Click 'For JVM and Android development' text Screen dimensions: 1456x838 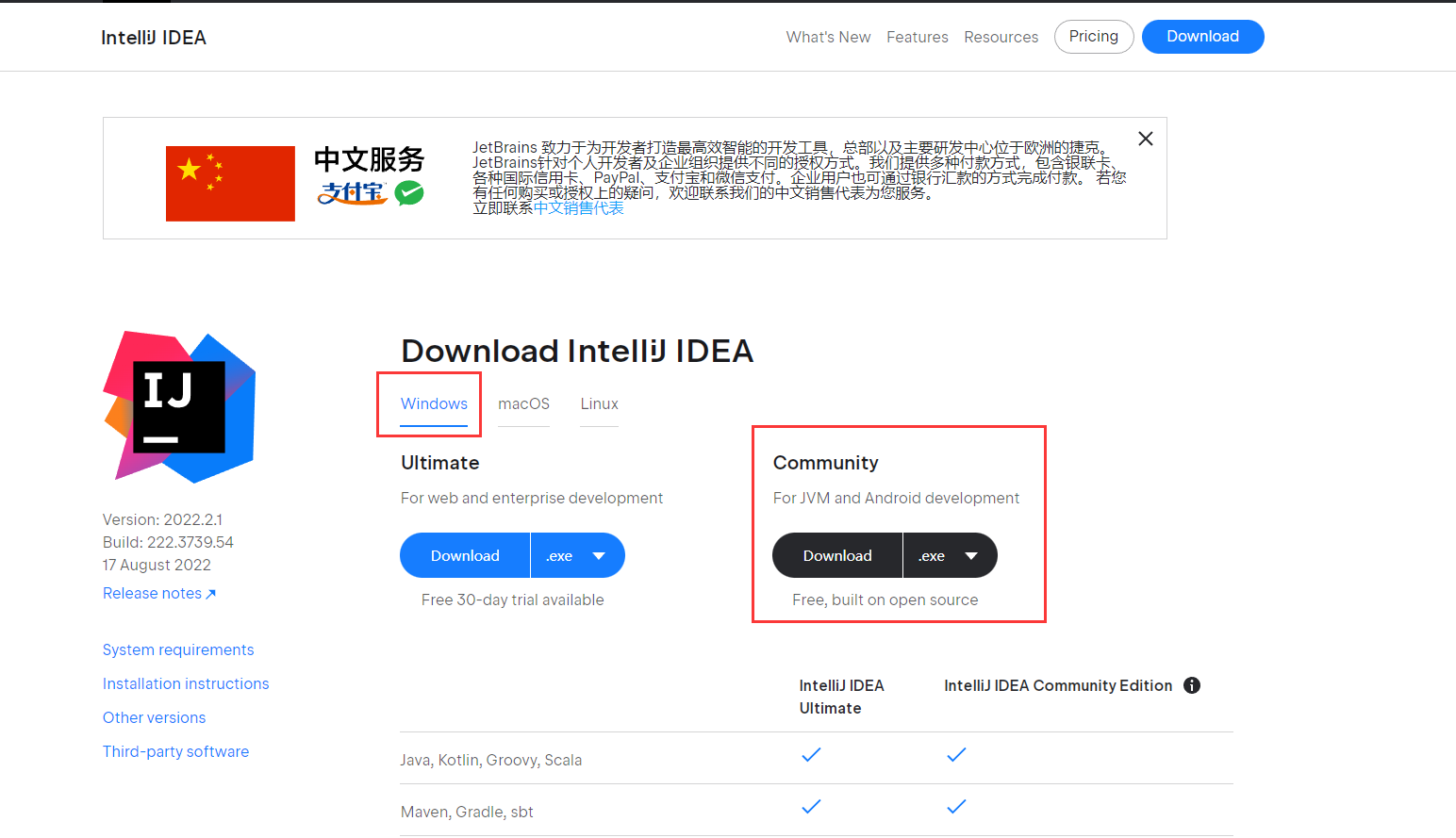[x=896, y=498]
